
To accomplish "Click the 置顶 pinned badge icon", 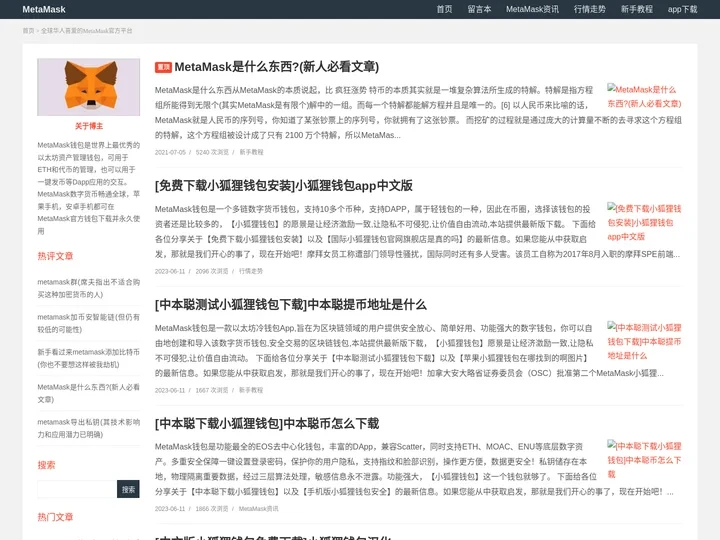I will click(x=163, y=67).
